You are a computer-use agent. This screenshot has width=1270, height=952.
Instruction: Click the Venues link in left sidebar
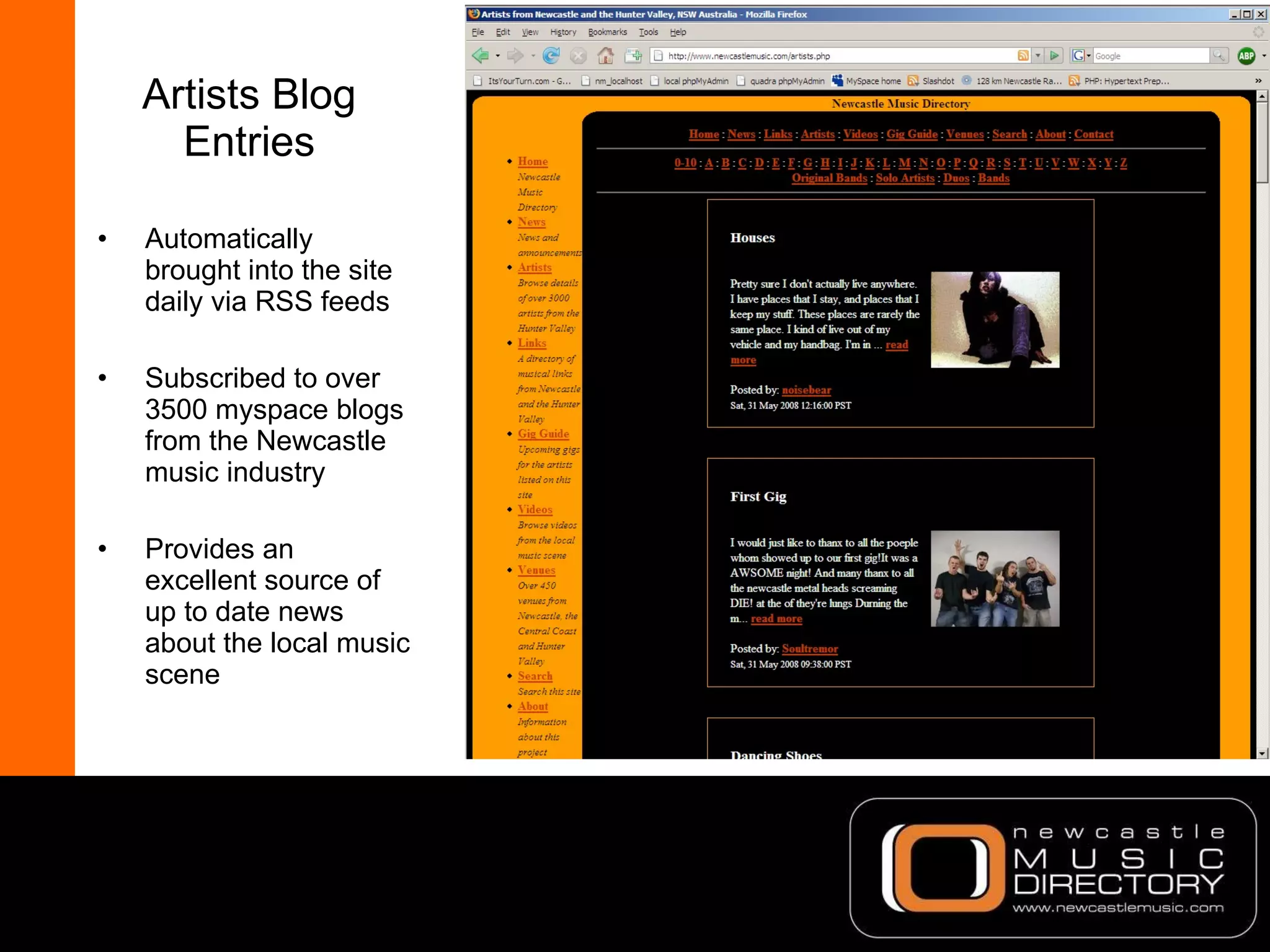click(x=536, y=570)
